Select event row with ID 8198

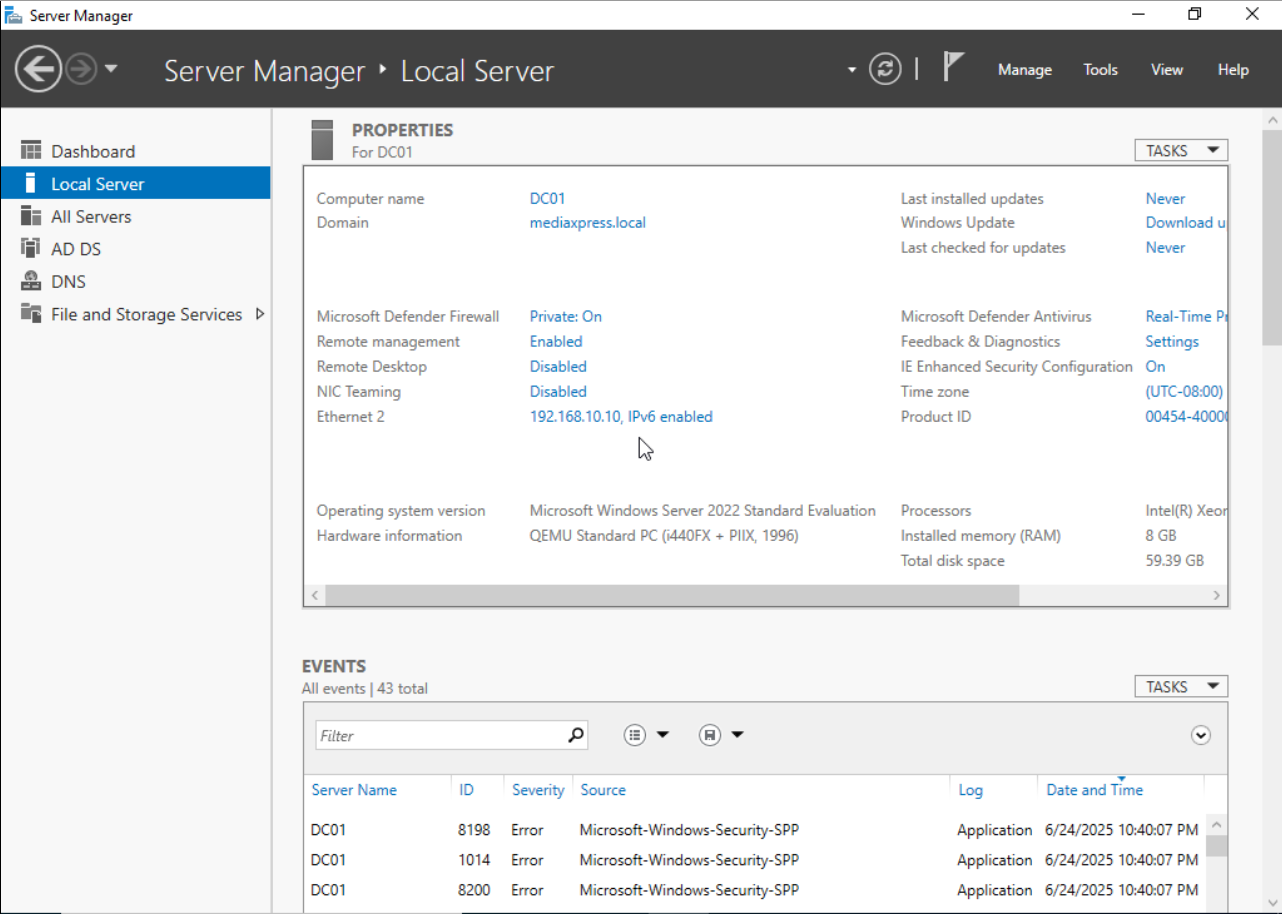[755, 829]
